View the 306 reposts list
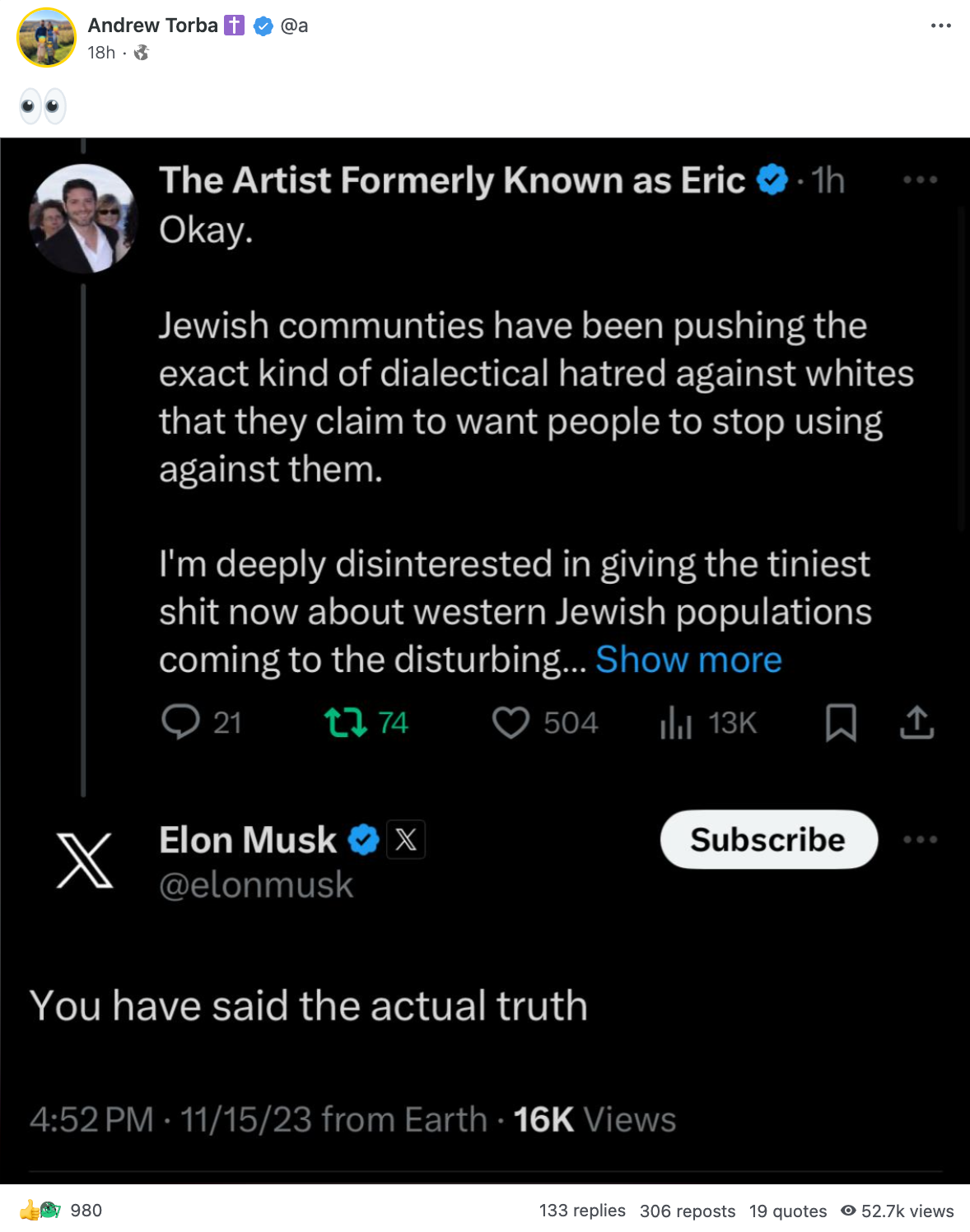The image size is (970, 1232). tap(688, 1211)
